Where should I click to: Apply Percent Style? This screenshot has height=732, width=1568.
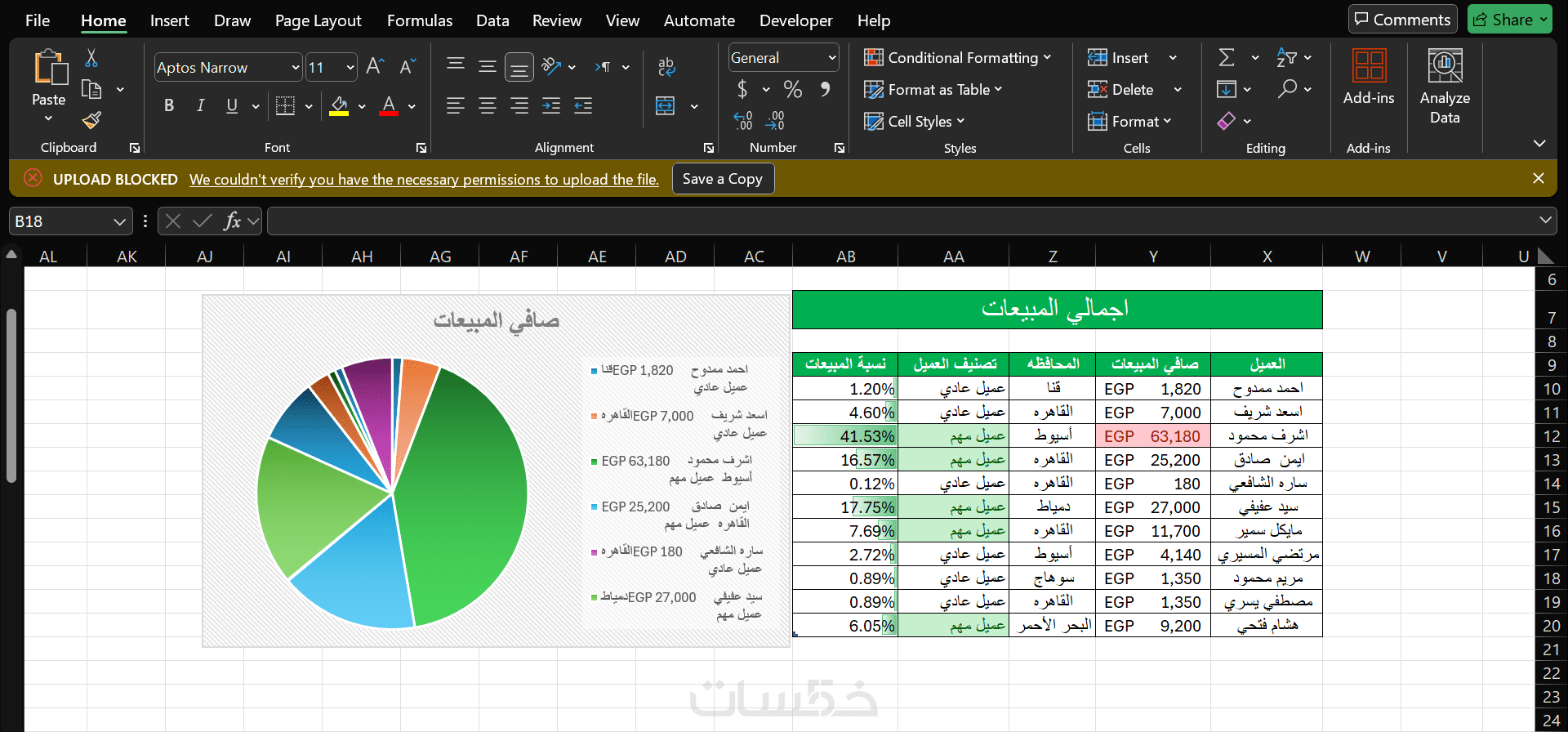(x=792, y=88)
